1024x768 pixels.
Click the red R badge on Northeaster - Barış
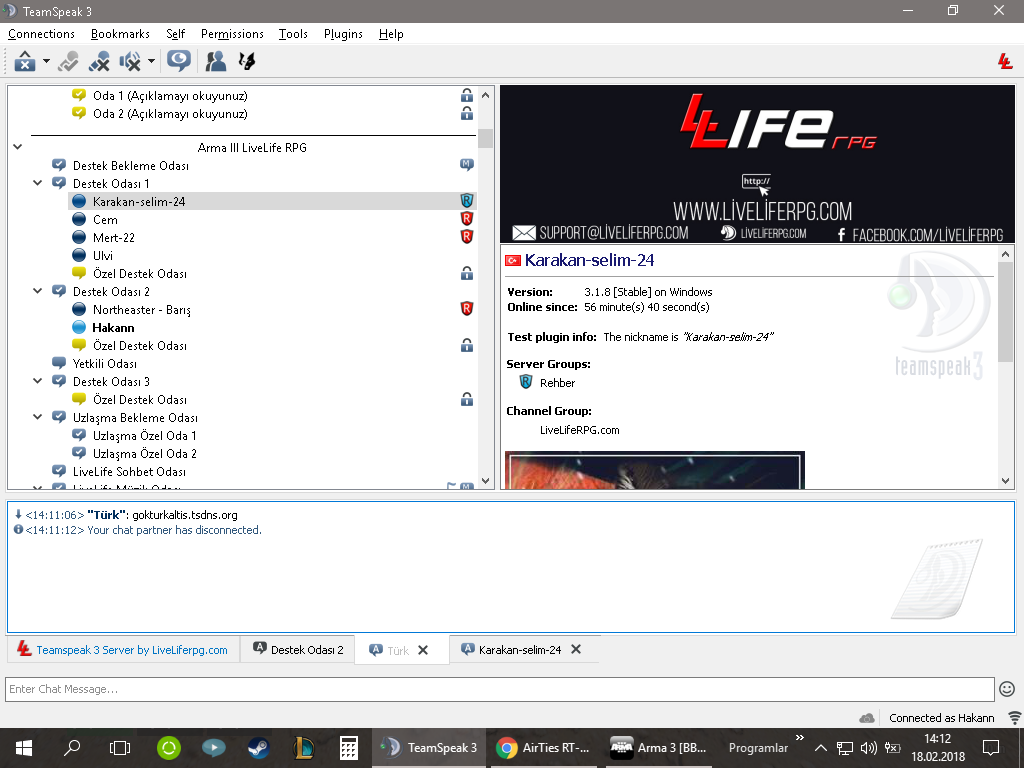tap(467, 308)
